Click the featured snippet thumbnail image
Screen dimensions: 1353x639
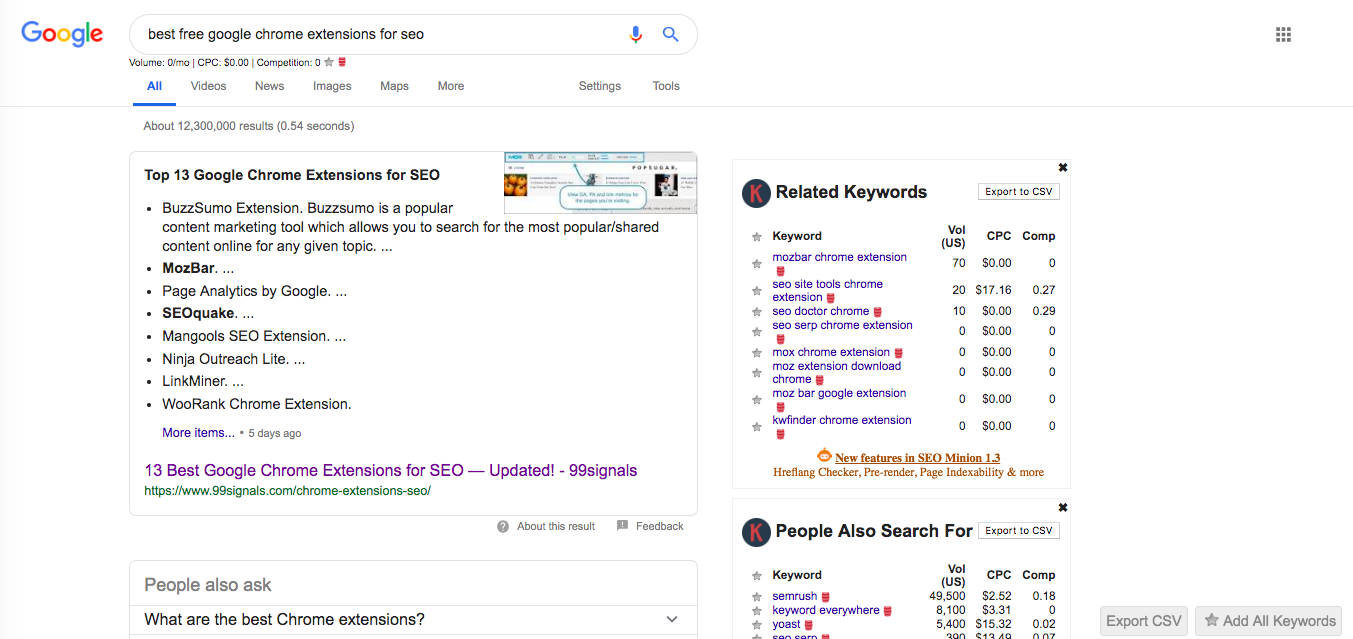coord(600,183)
